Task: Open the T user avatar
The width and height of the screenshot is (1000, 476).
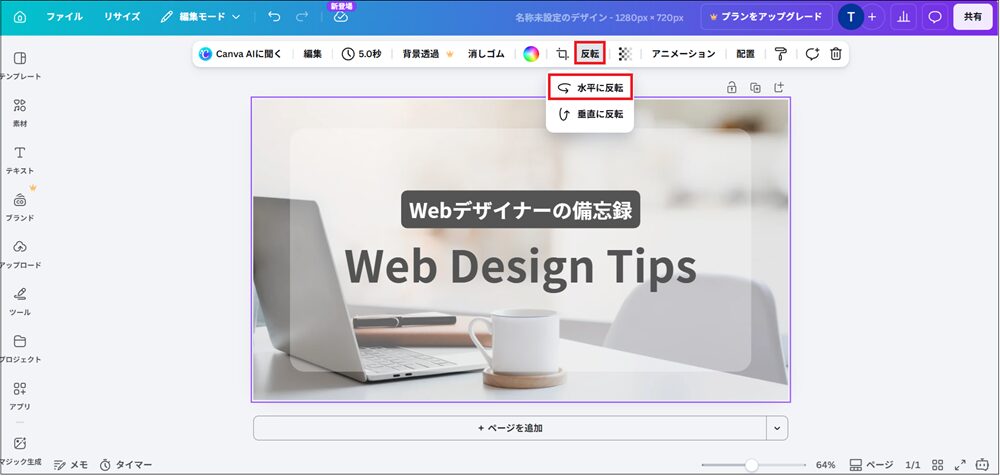Action: [850, 17]
